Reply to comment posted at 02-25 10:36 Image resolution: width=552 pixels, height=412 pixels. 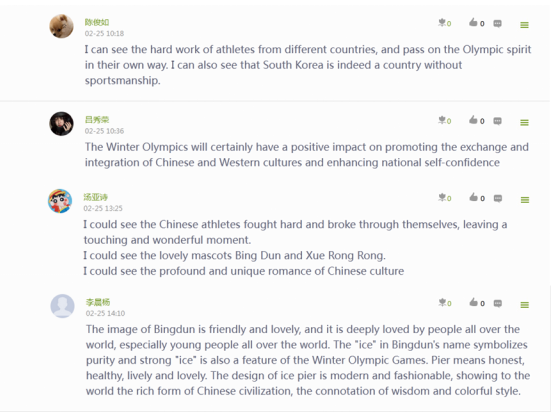(497, 121)
